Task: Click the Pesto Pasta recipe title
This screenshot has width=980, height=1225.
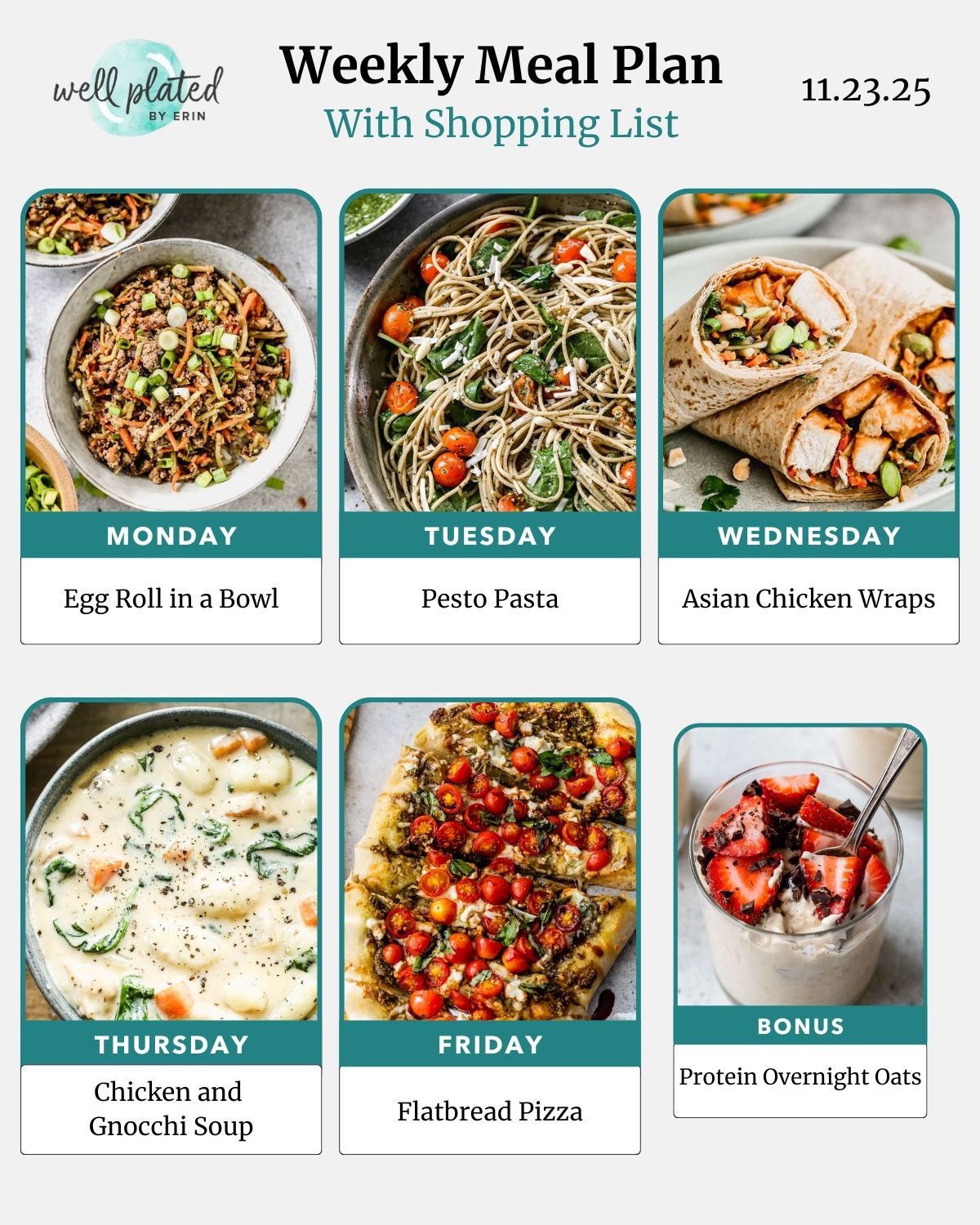Action: coord(490,599)
